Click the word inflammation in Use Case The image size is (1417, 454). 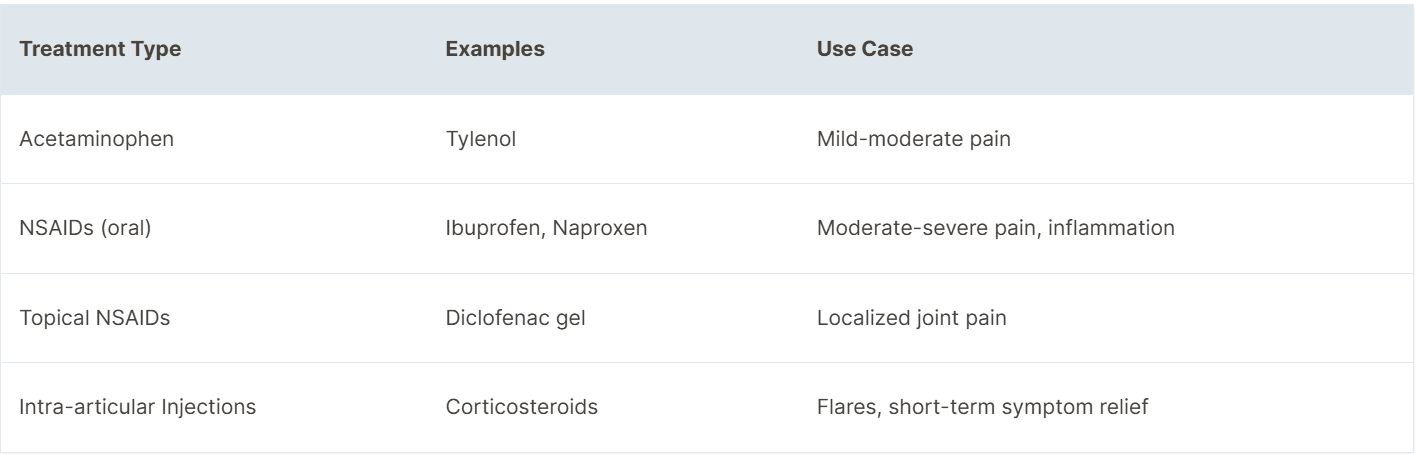pyautogui.click(x=1118, y=227)
